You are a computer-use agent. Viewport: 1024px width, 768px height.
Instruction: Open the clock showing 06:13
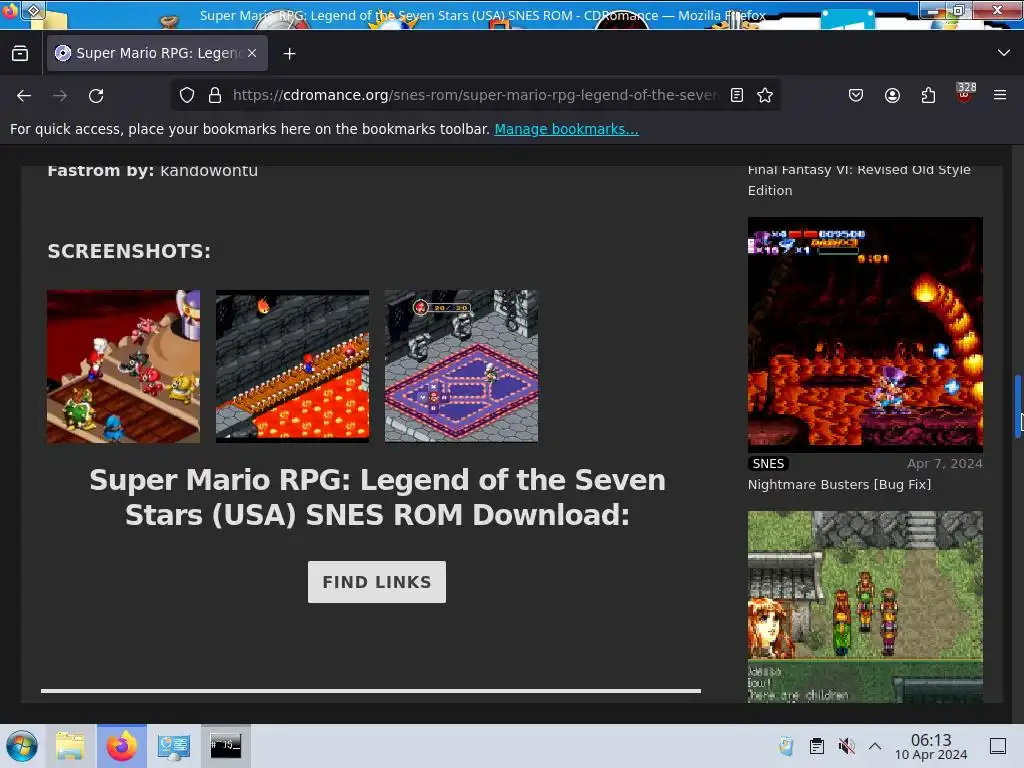click(931, 746)
